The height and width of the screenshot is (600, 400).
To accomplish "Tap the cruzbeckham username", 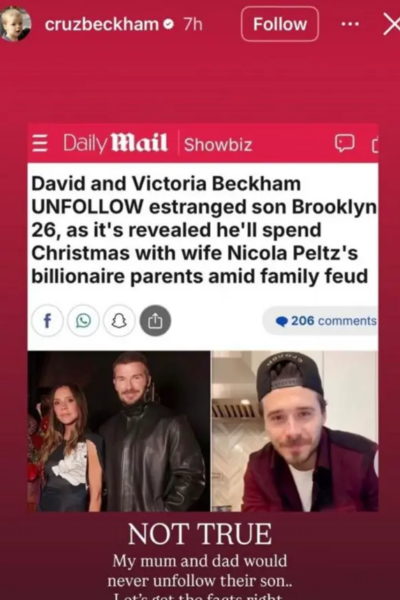I will [102, 24].
